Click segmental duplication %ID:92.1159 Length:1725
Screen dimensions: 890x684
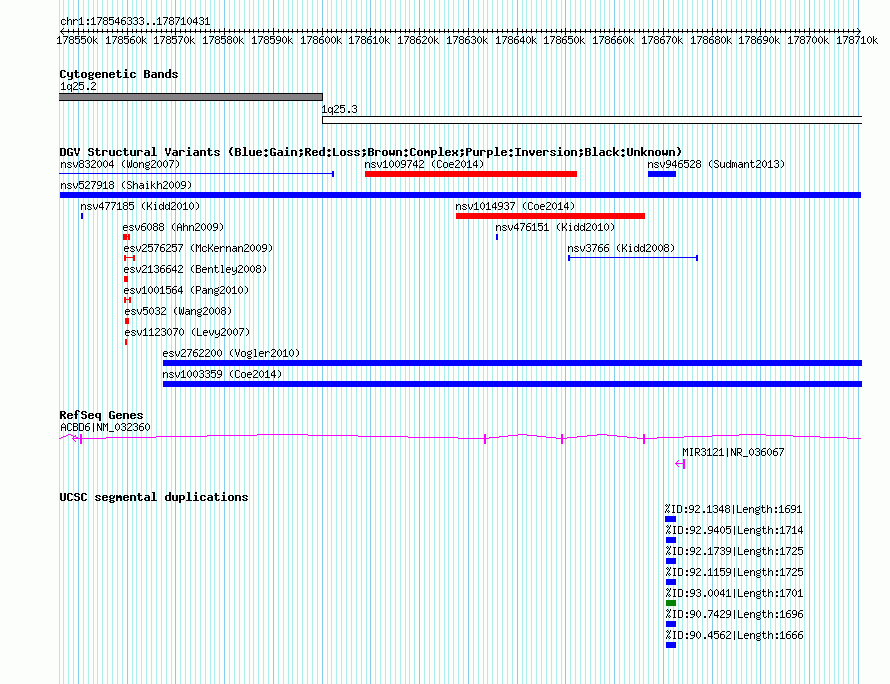pos(671,582)
